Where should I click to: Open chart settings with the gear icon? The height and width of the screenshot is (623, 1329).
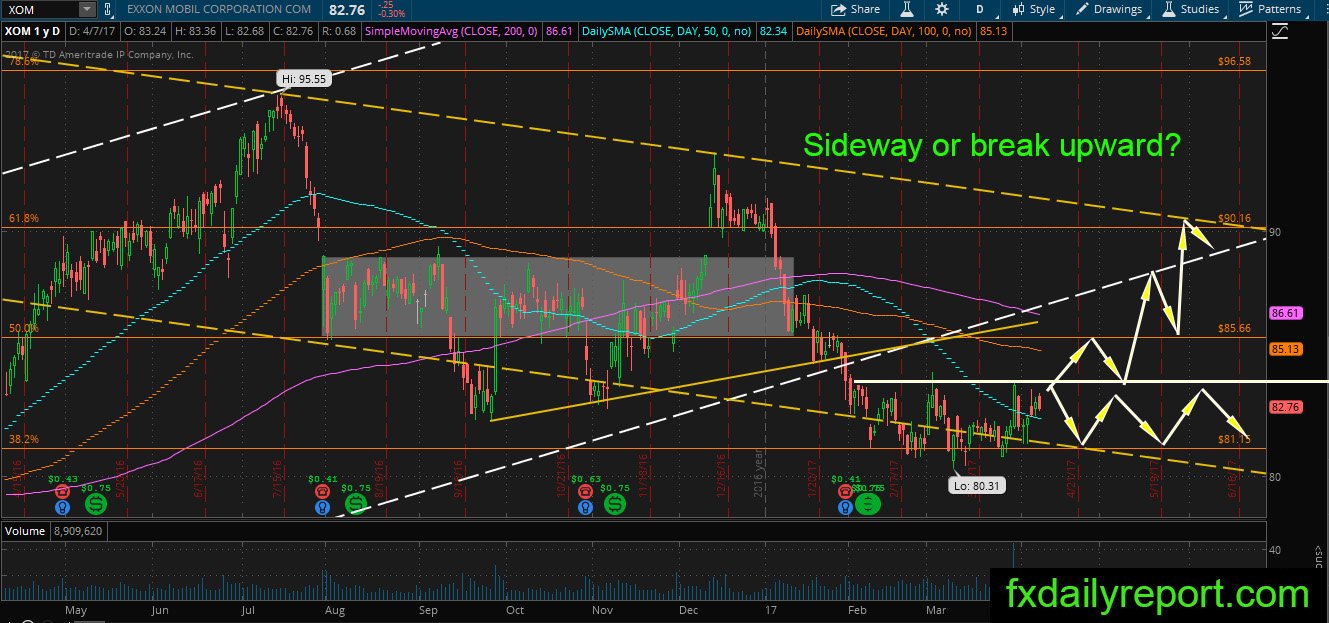(x=941, y=9)
